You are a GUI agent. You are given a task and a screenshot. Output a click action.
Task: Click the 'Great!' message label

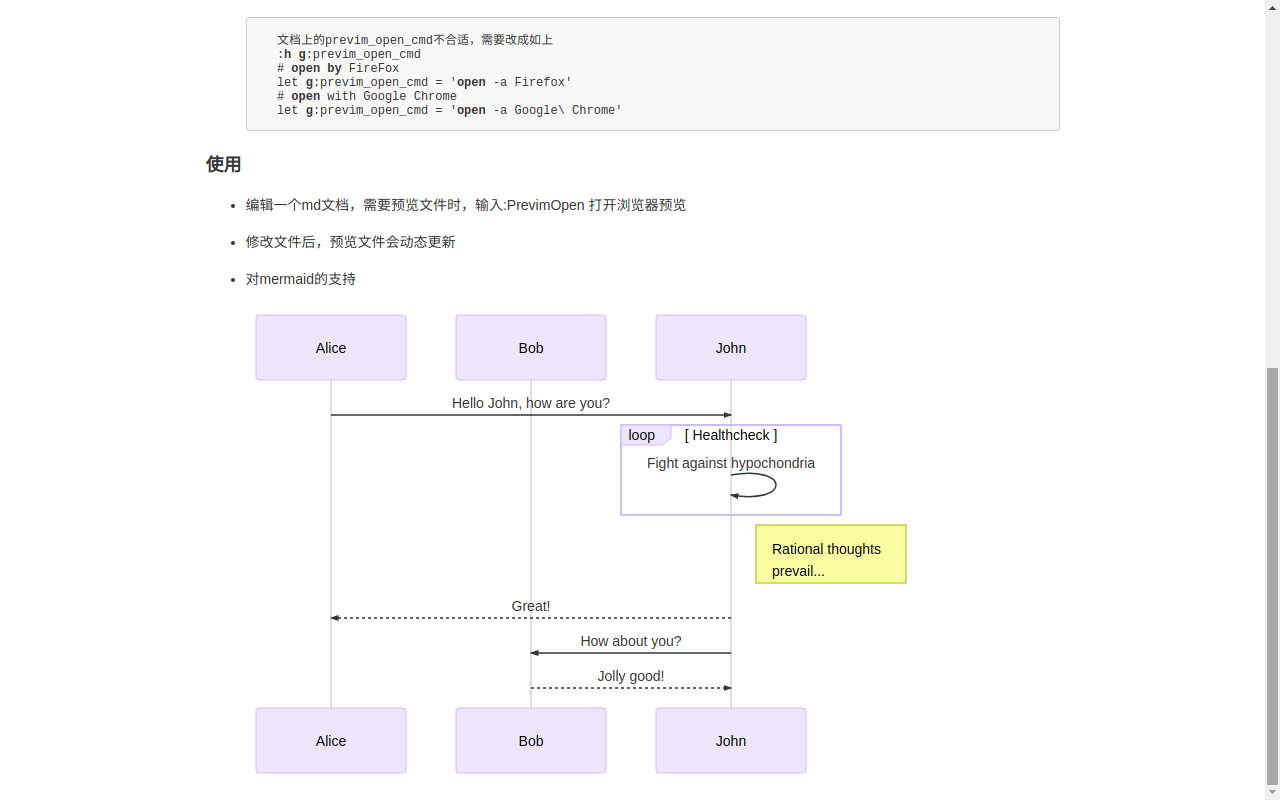pos(531,606)
